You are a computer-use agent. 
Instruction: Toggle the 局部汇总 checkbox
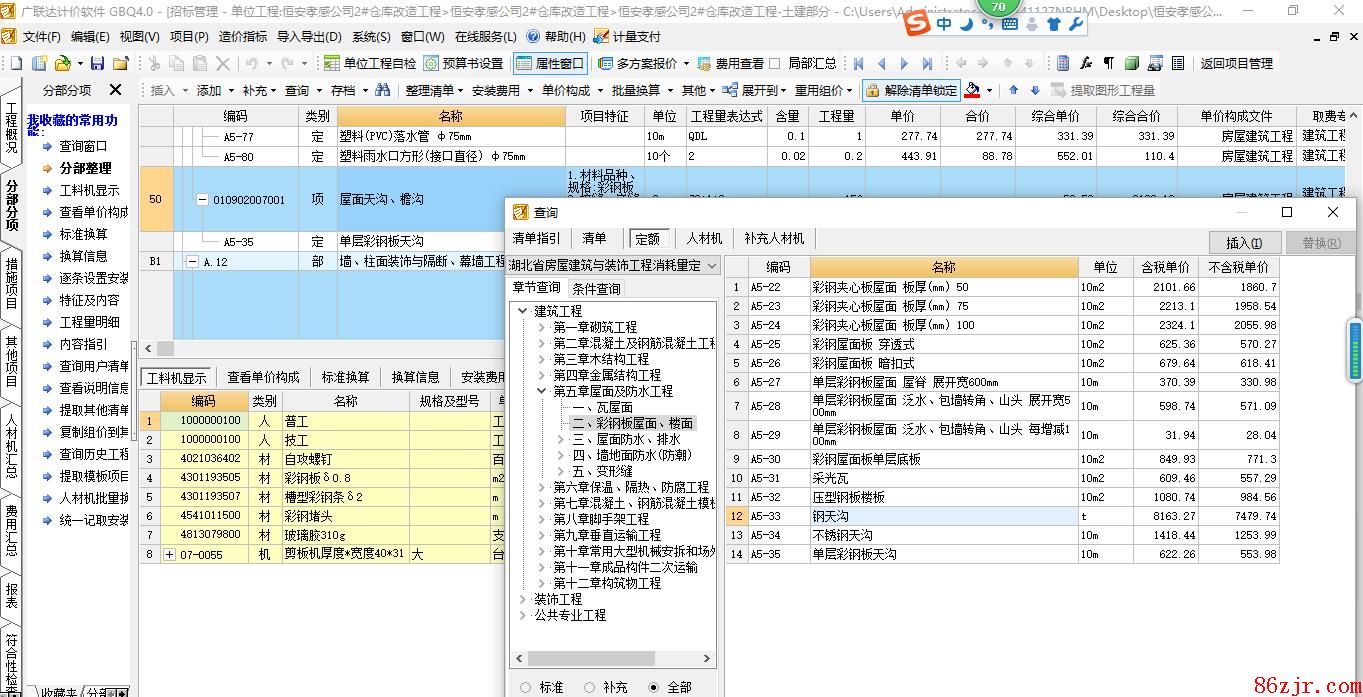click(776, 63)
